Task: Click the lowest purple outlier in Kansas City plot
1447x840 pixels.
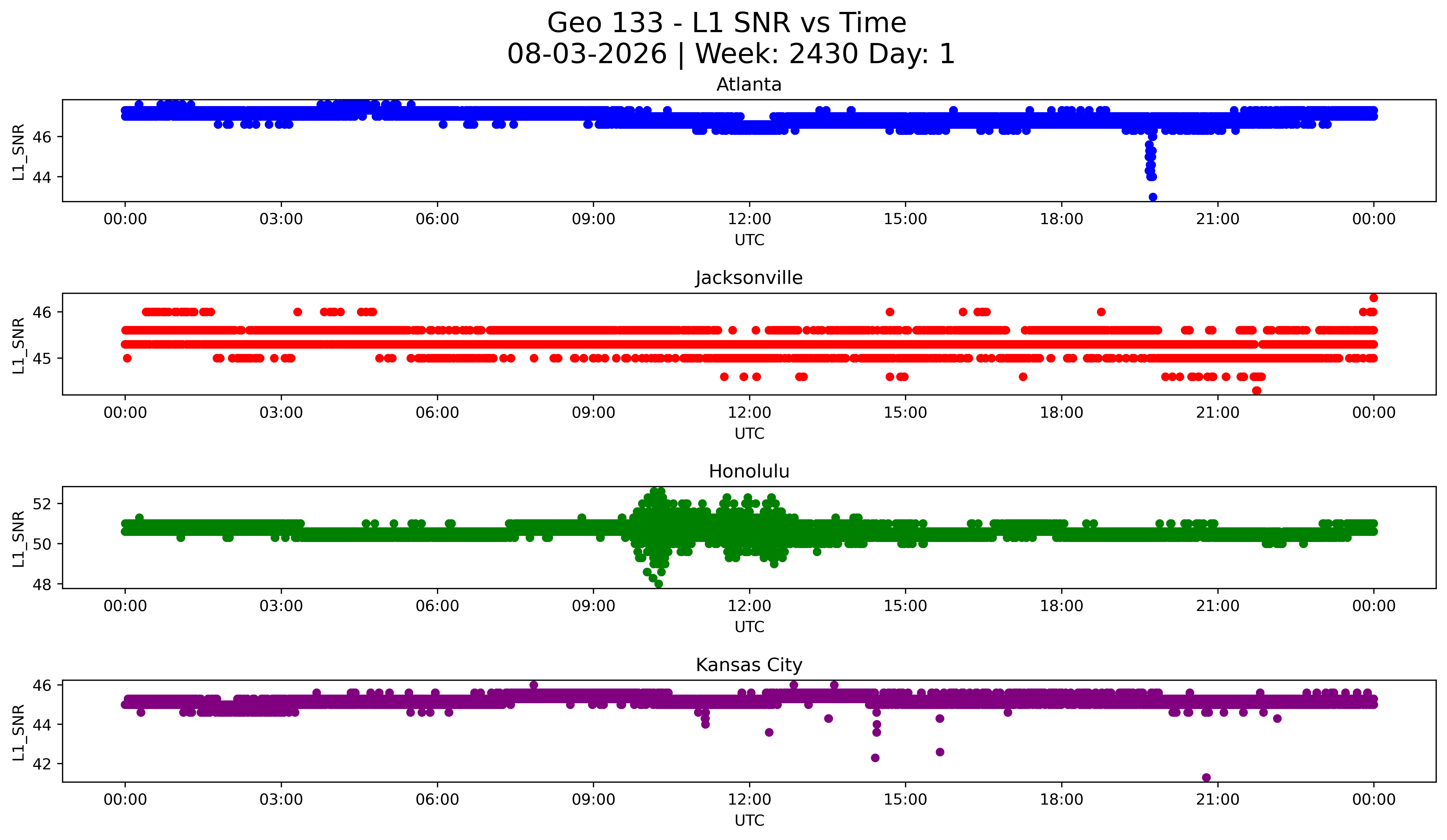Action: [x=1206, y=777]
